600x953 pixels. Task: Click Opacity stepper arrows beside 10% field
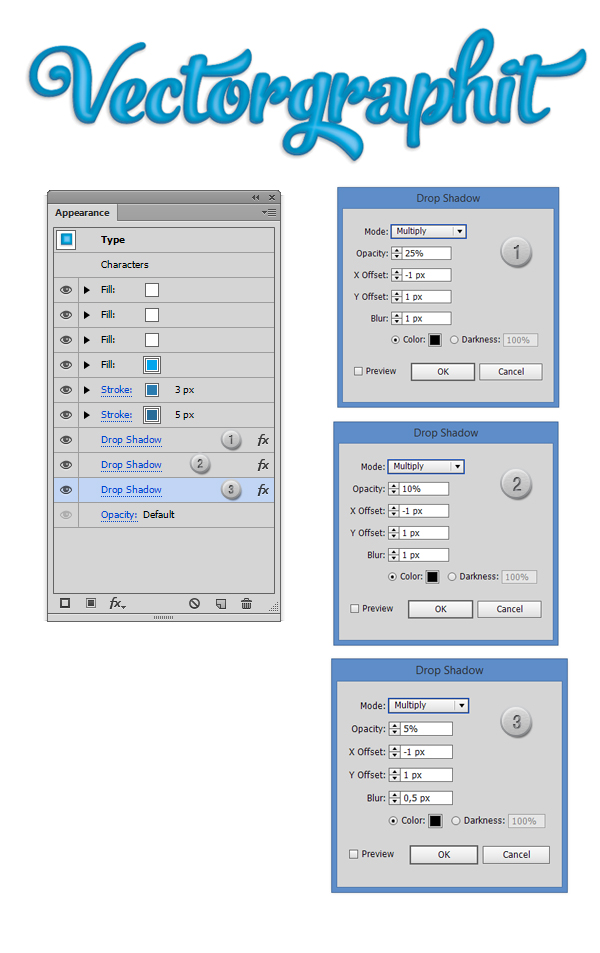pos(394,489)
